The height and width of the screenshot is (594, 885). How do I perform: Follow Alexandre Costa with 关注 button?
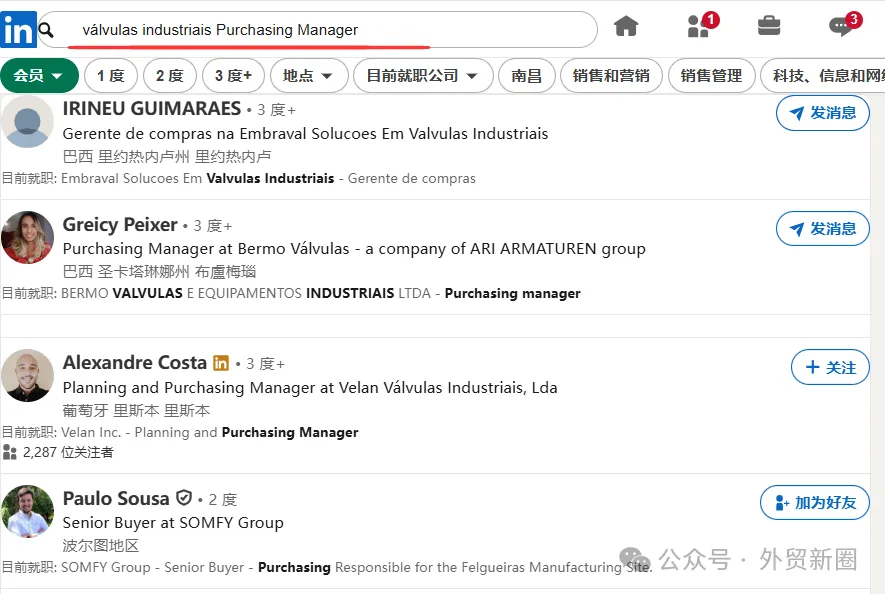[830, 368]
